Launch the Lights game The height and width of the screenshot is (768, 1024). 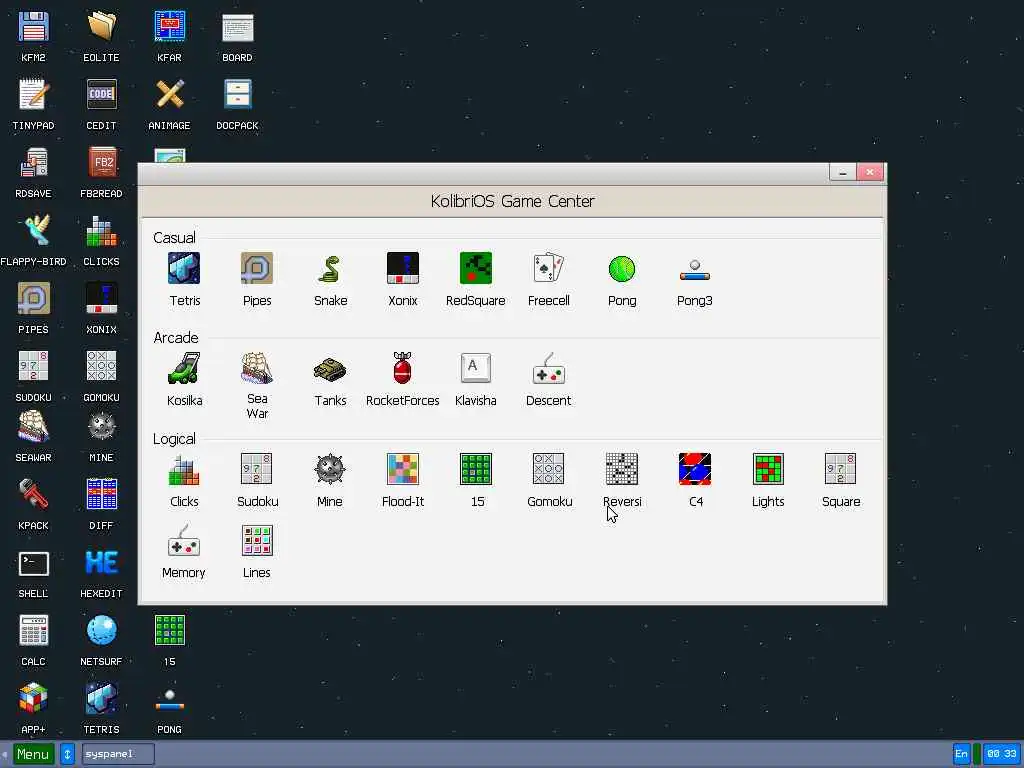point(768,470)
